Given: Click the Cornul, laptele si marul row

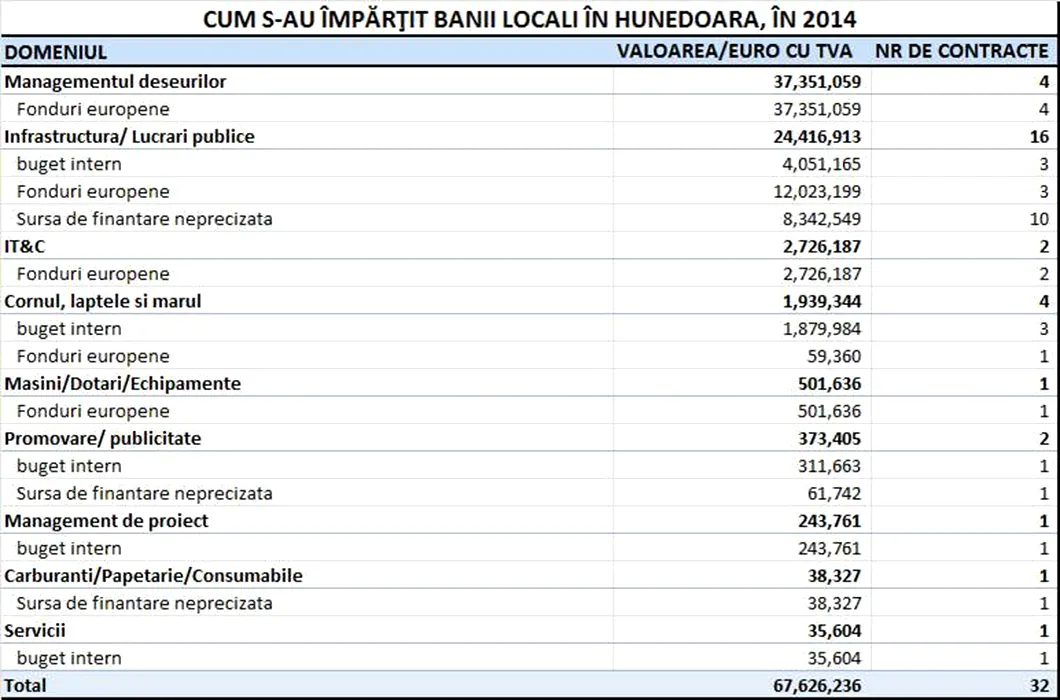Looking at the screenshot, I should pyautogui.click(x=103, y=301).
